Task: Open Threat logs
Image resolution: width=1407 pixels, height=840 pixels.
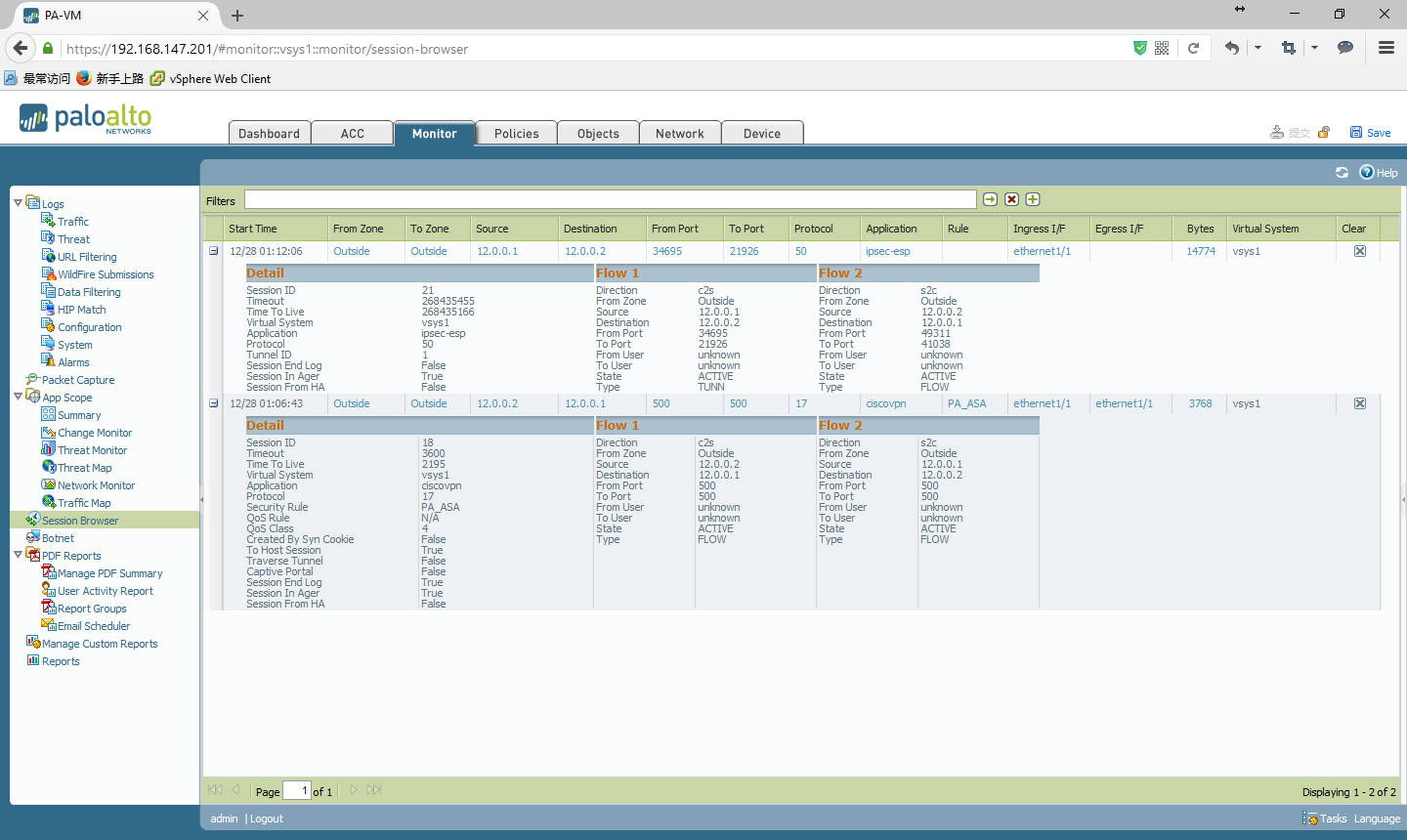Action: click(x=73, y=239)
